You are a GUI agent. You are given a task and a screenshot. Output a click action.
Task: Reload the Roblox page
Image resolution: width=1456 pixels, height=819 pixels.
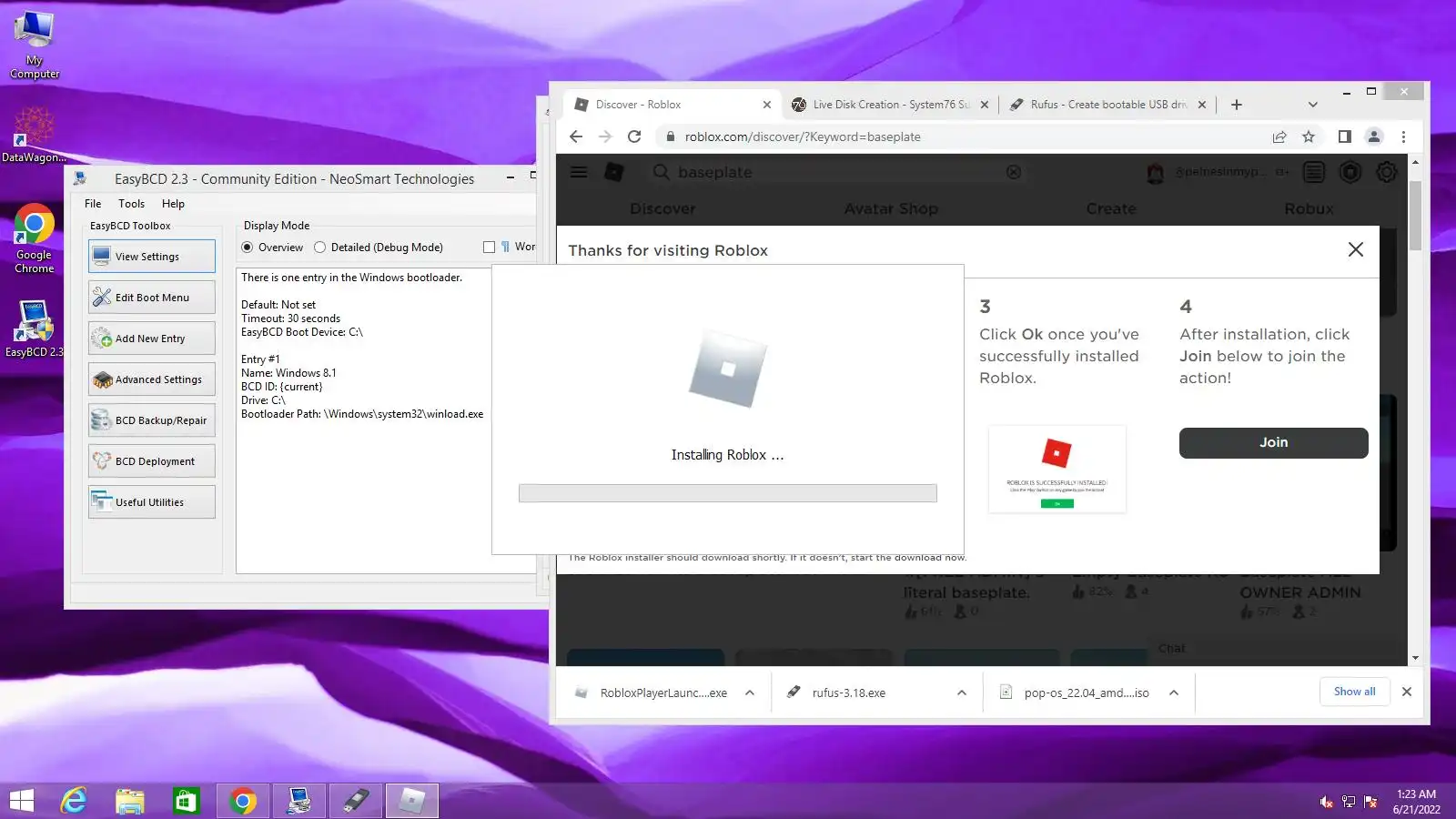(x=634, y=136)
